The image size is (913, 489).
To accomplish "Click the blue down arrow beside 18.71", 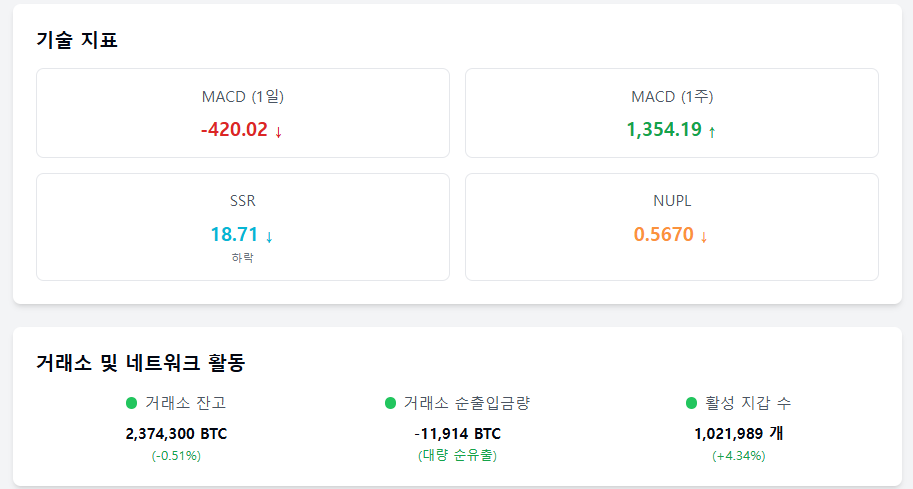I will click(269, 236).
